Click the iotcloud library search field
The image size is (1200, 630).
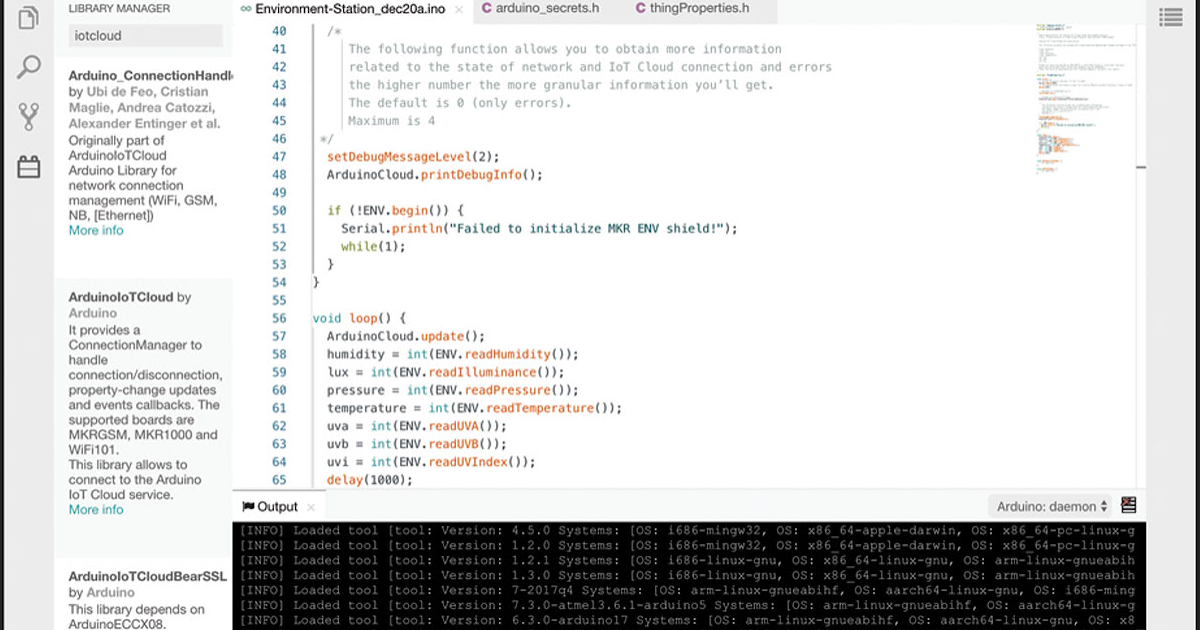[145, 34]
